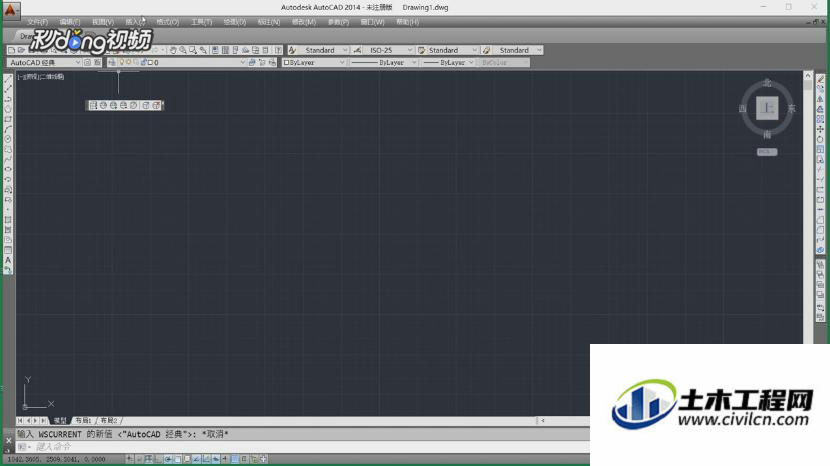830x466 pixels.
Task: Open the 修改(M) menu
Action: point(304,22)
